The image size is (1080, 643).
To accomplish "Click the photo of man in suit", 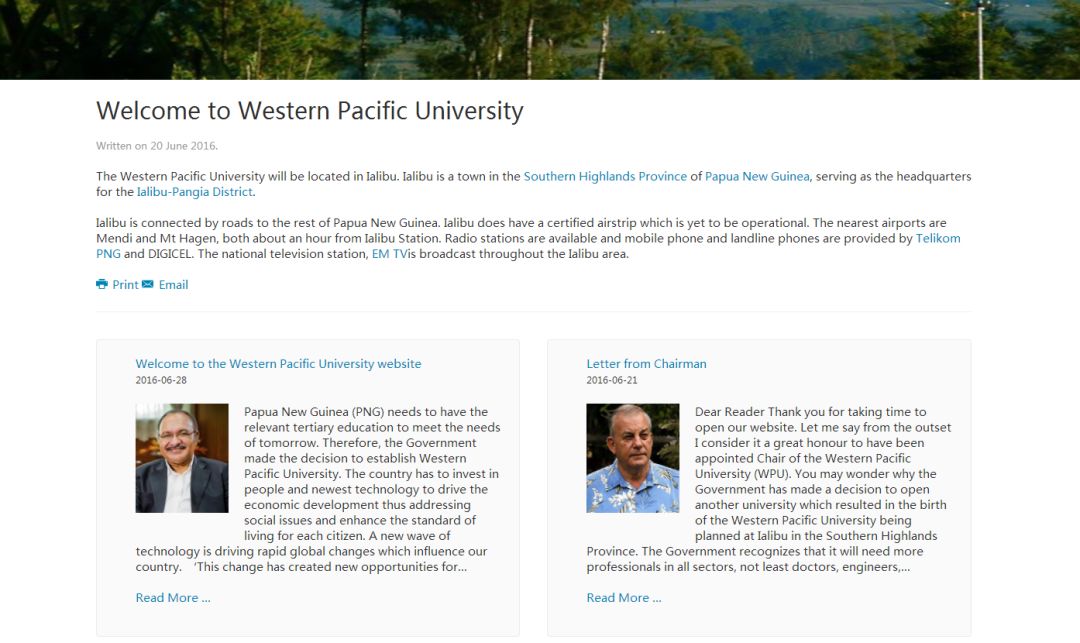I will 182,458.
